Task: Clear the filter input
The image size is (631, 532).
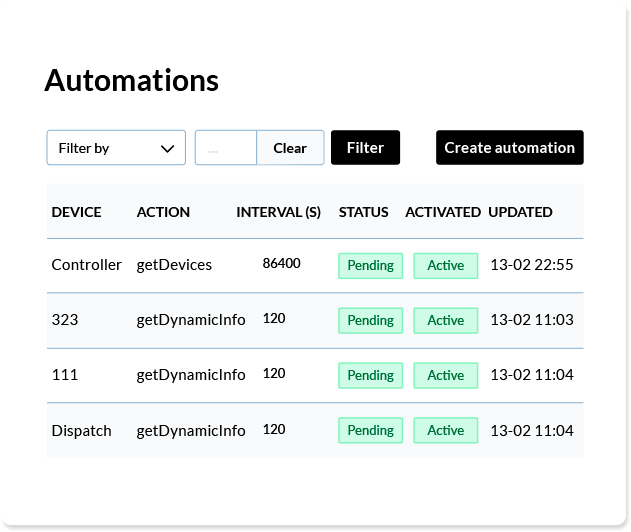Action: (x=290, y=147)
